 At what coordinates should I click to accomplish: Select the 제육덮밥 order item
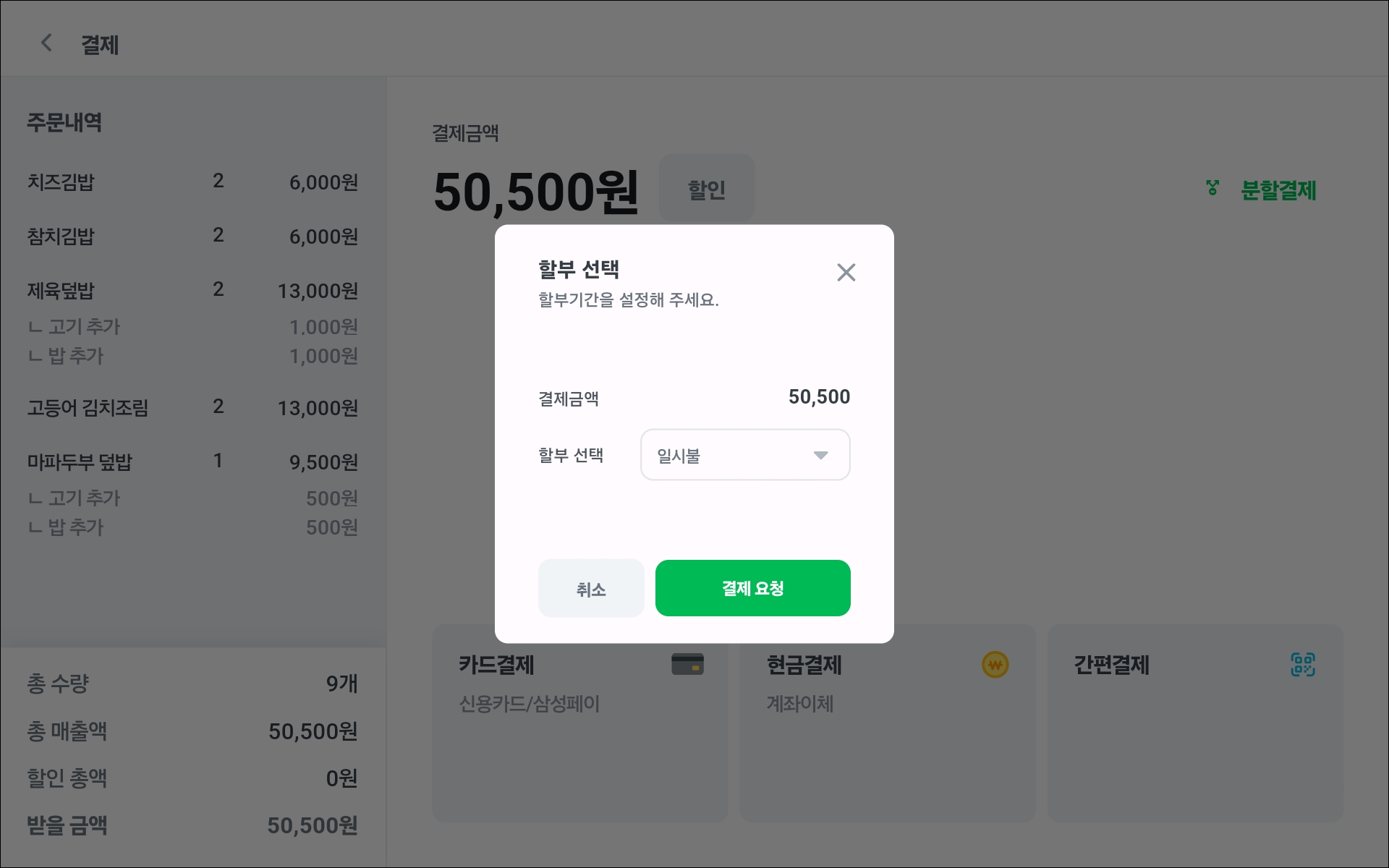(192, 291)
